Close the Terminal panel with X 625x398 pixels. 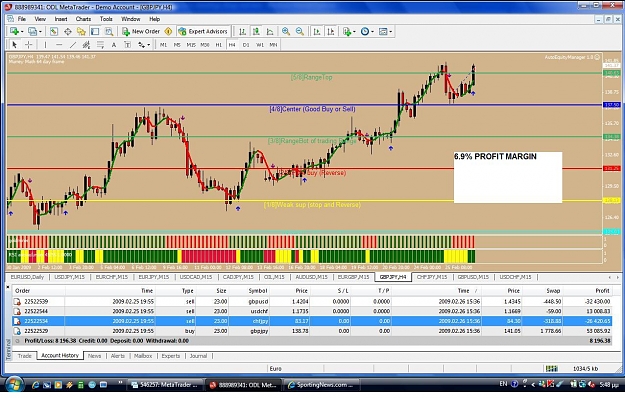click(x=8, y=286)
